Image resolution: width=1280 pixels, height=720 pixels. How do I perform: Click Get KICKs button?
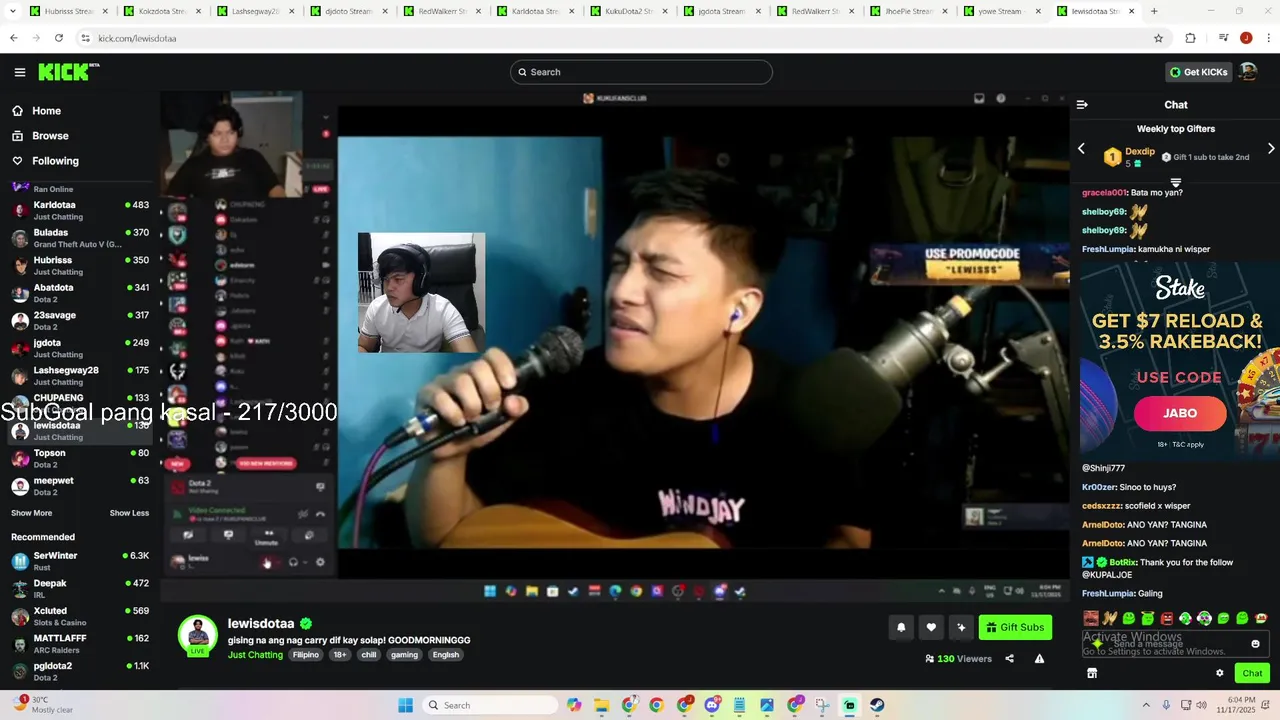tap(1198, 72)
